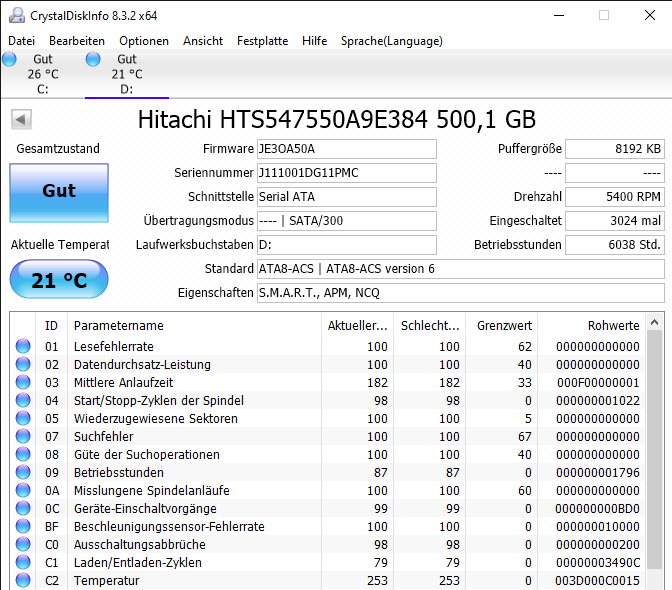Click the status icon of Datendurchsatz-Leistung row
Image resolution: width=672 pixels, height=590 pixels.
23,364
